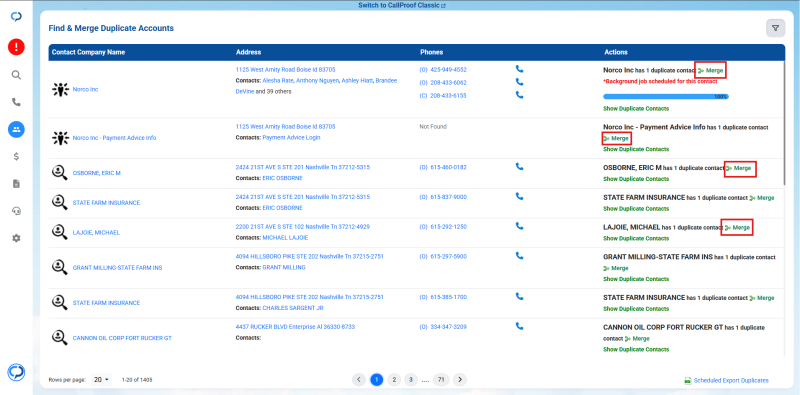The height and width of the screenshot is (395, 800).
Task: Go to next page arrow
Action: 460,380
